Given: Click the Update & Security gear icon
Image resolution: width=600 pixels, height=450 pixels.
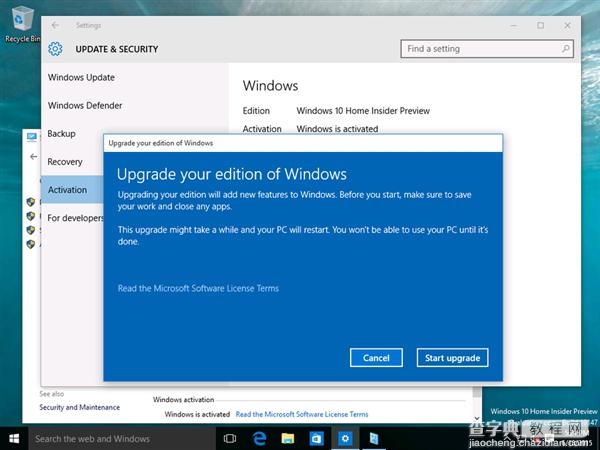Looking at the screenshot, I should [55, 49].
